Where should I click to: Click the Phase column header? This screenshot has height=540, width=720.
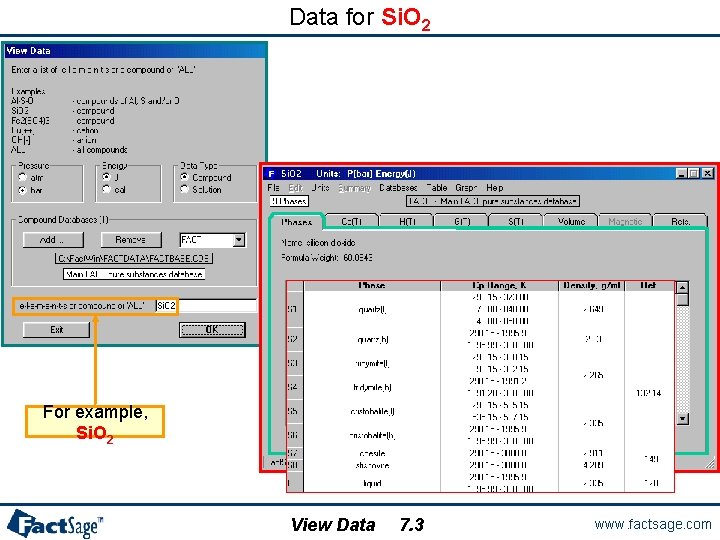(x=372, y=286)
